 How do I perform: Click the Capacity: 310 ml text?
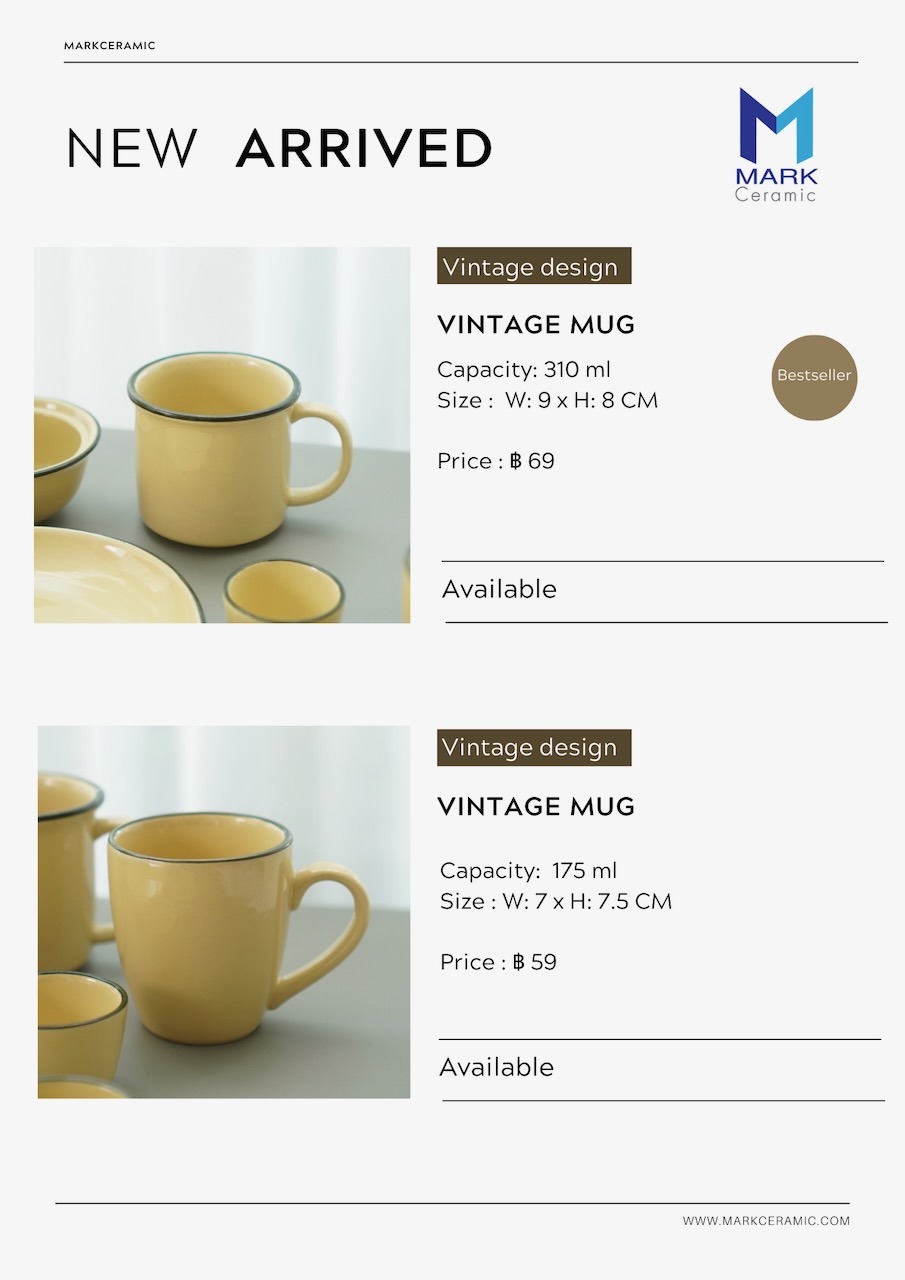coord(523,369)
